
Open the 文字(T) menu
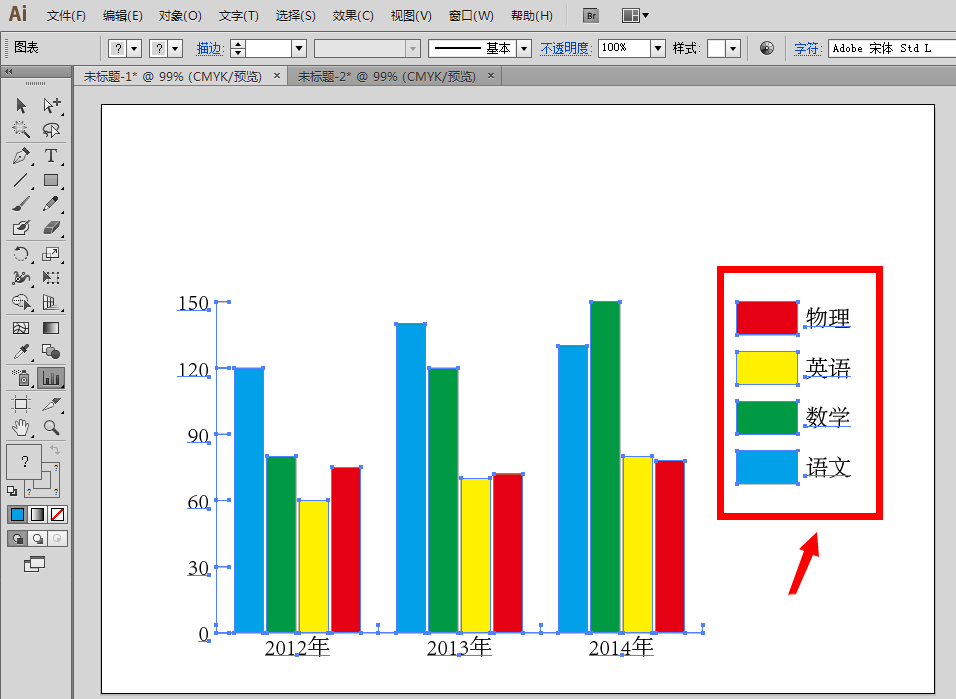238,16
